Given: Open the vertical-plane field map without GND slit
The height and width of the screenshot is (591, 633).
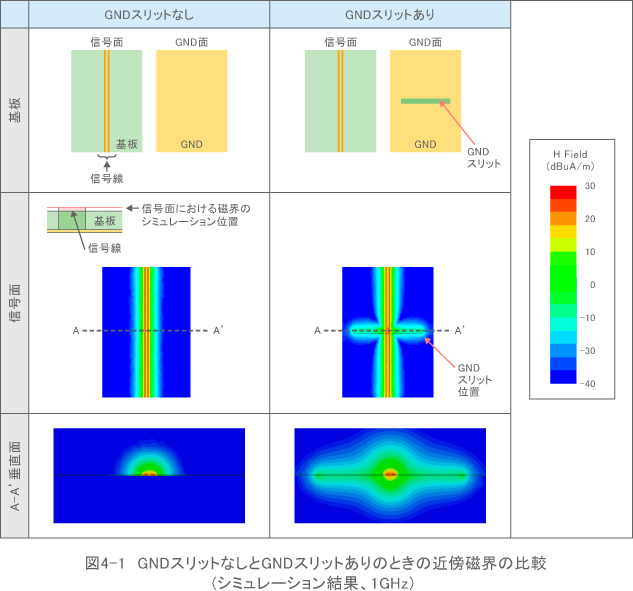Looking at the screenshot, I should [149, 475].
